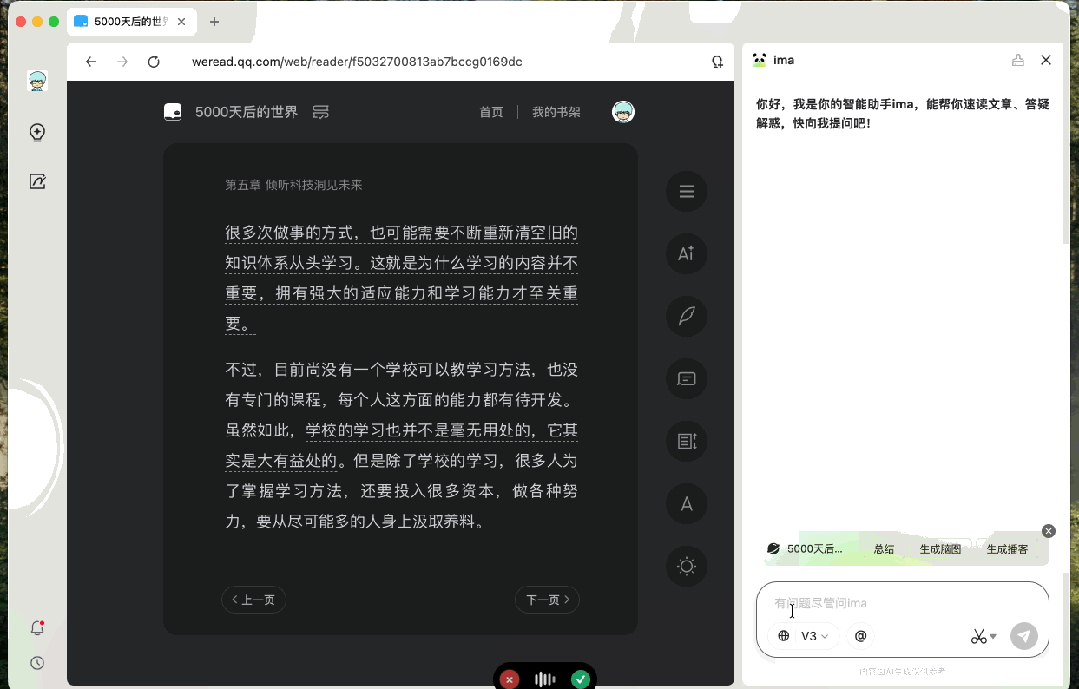Image resolution: width=1079 pixels, height=689 pixels.
Task: Close the 5000天后的世界 tab
Action: click(x=182, y=21)
